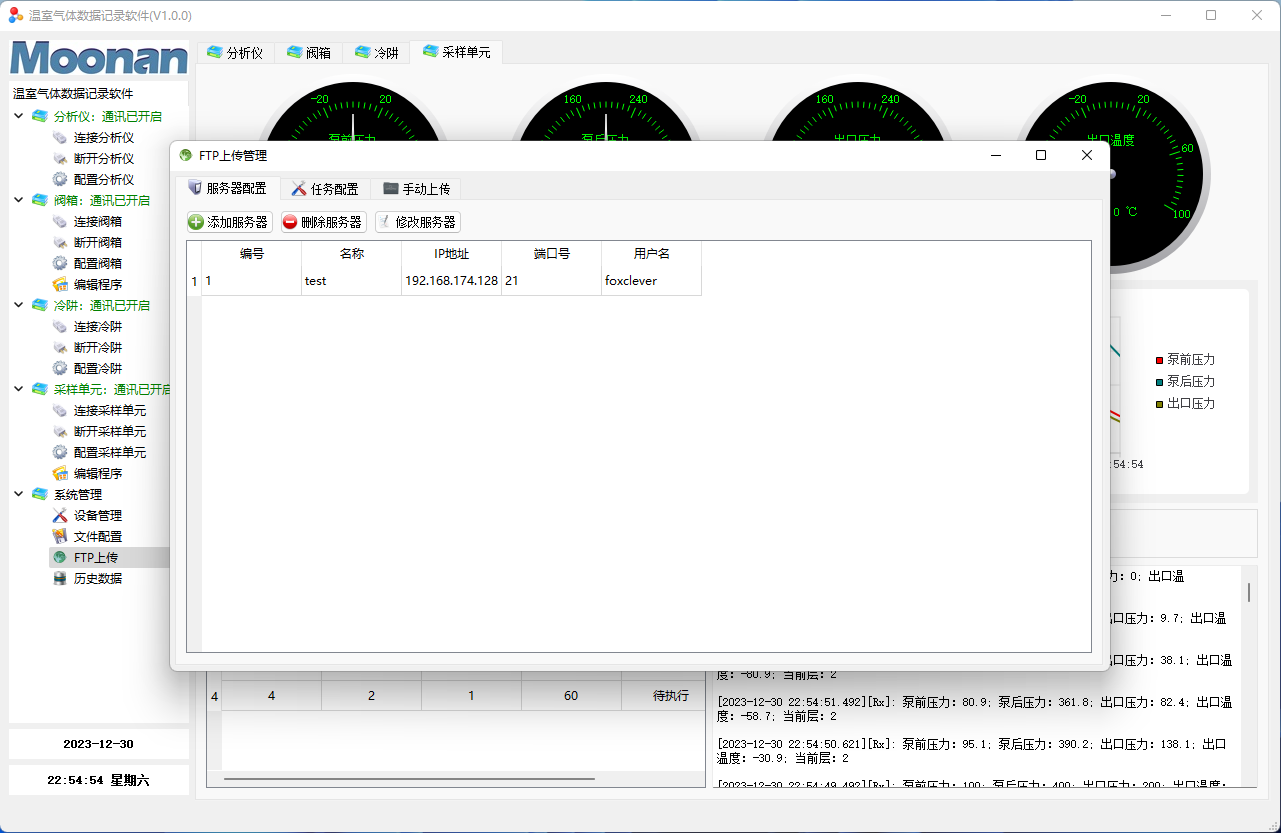The width and height of the screenshot is (1281, 833).
Task: Click the 连接分析仪 link icon
Action: [x=60, y=137]
